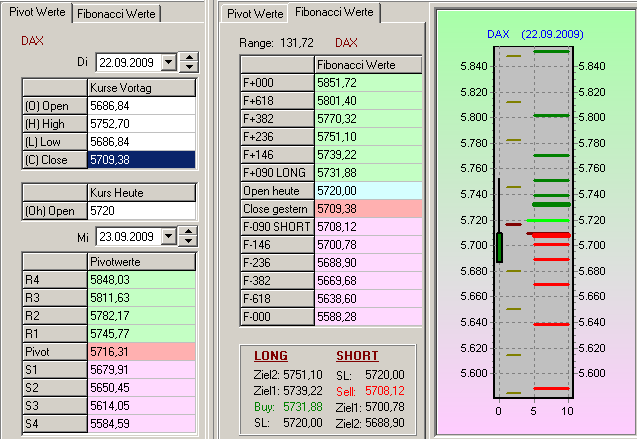Select F-618 value 5638,60
The height and width of the screenshot is (439, 637).
coord(368,298)
